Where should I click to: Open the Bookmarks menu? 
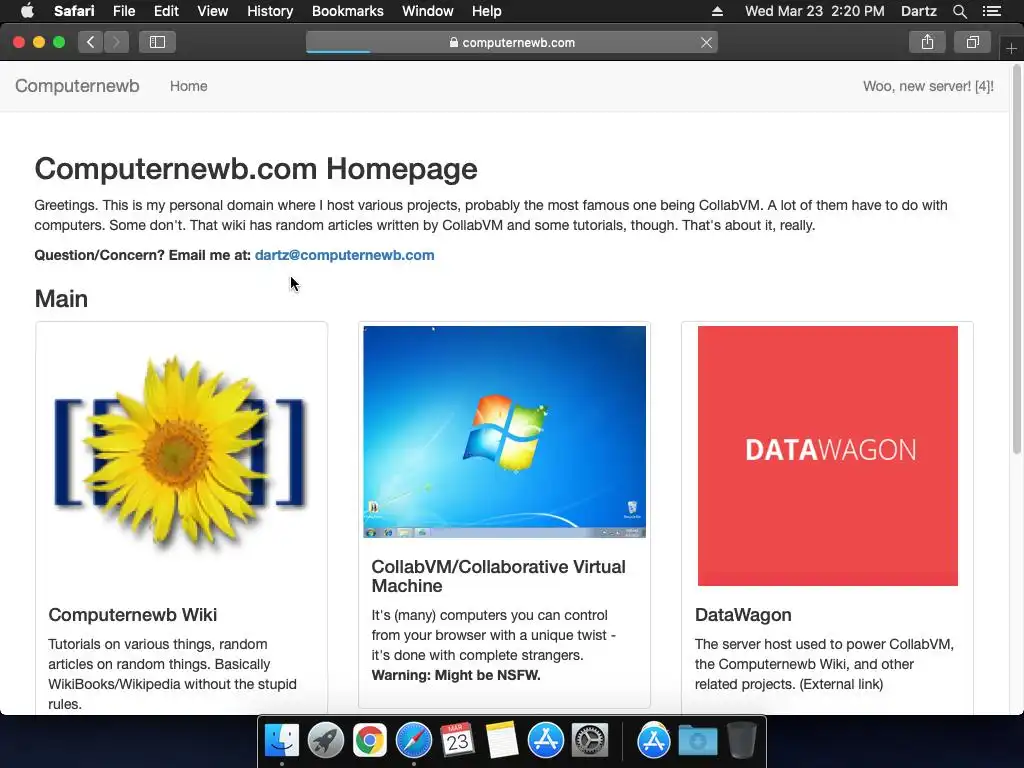[347, 11]
